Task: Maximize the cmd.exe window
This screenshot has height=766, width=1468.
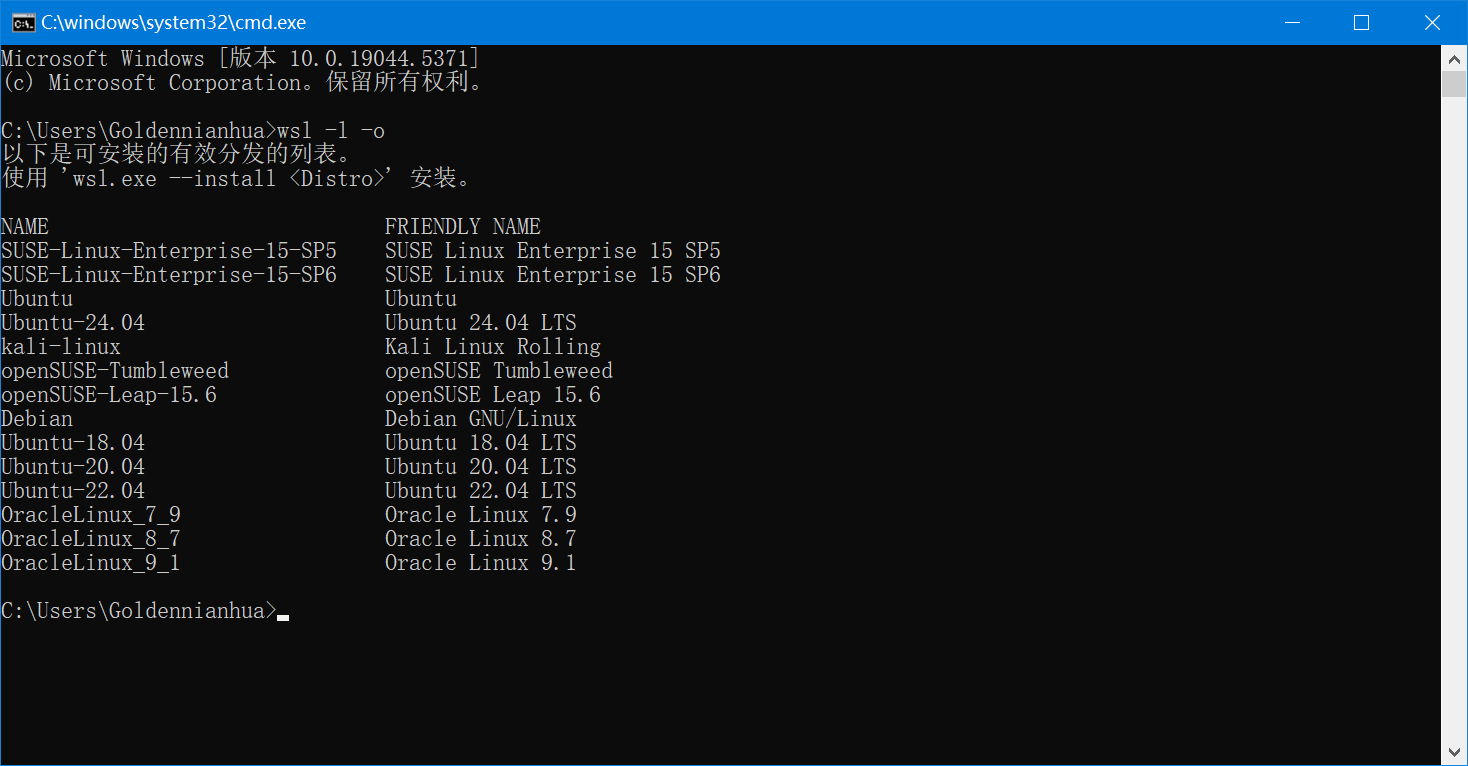Action: (1361, 22)
